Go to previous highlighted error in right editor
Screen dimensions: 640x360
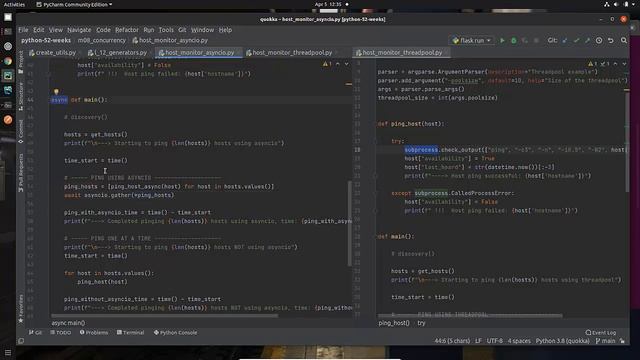615,64
